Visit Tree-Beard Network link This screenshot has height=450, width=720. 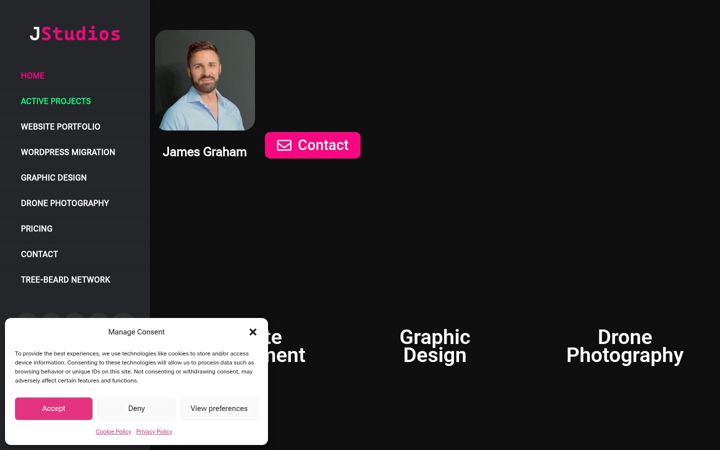[65, 280]
